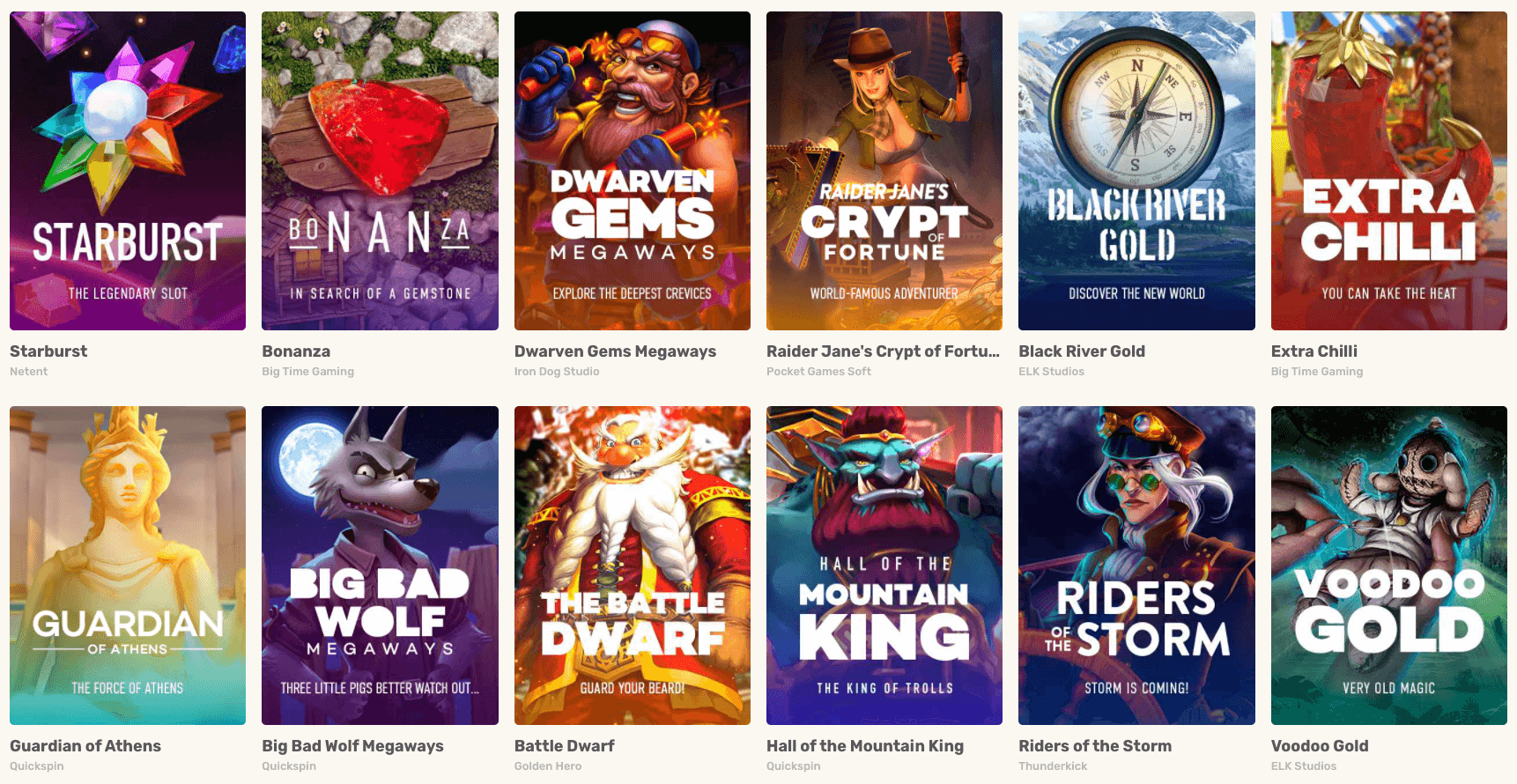Open the Extra Chilli game cover

[1389, 171]
